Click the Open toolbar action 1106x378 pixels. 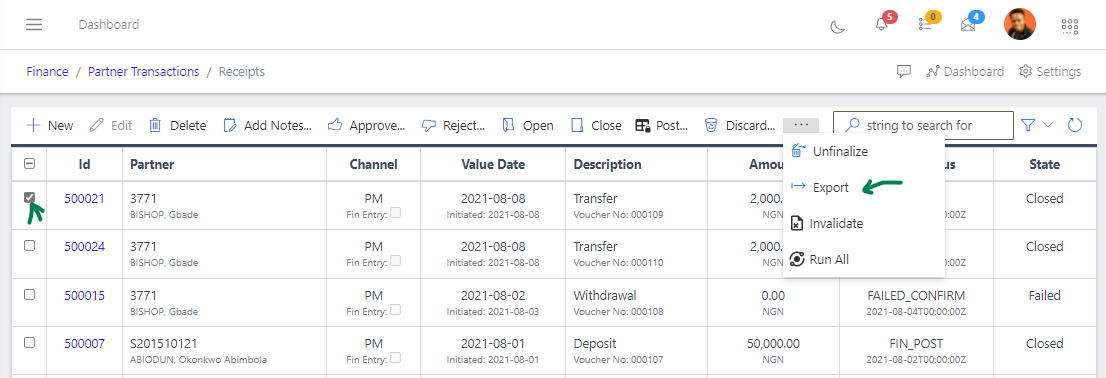point(528,126)
